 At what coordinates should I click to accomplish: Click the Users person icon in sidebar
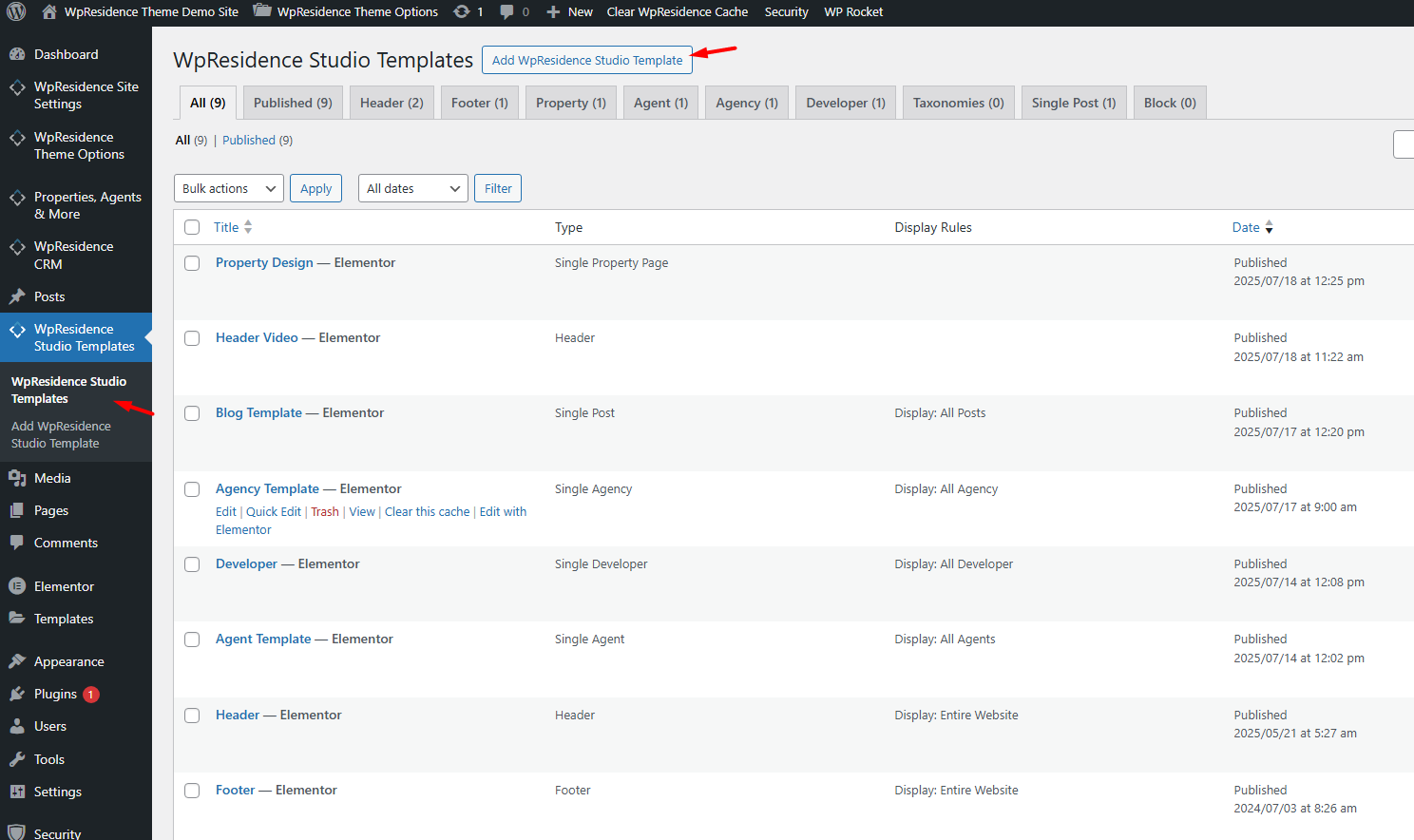(x=17, y=726)
